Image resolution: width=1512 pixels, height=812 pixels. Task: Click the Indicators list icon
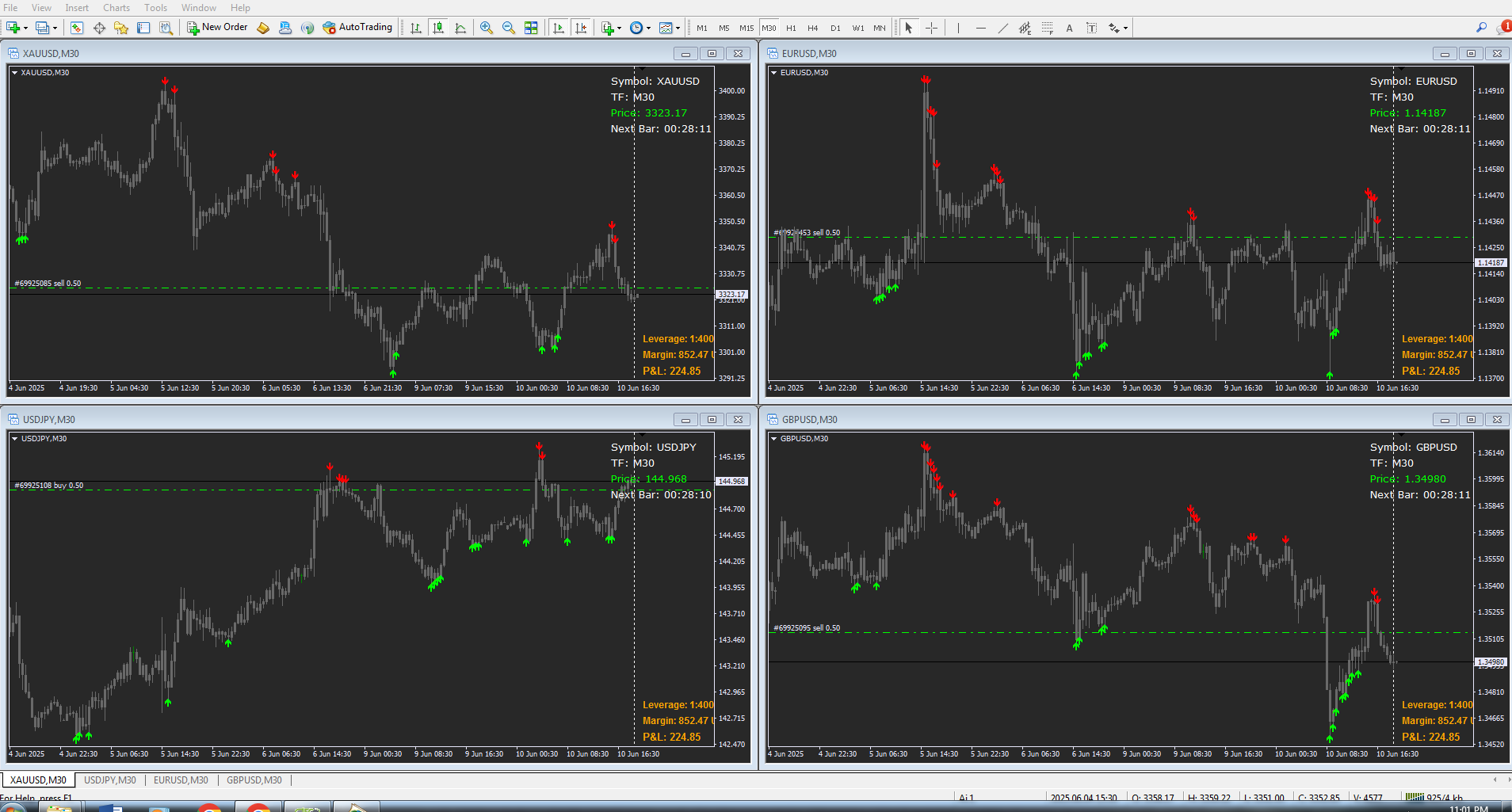tap(607, 28)
